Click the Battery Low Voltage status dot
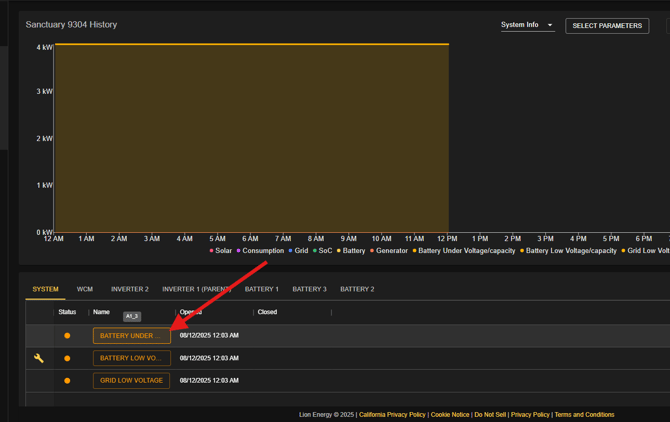Image resolution: width=670 pixels, height=422 pixels. click(67, 358)
